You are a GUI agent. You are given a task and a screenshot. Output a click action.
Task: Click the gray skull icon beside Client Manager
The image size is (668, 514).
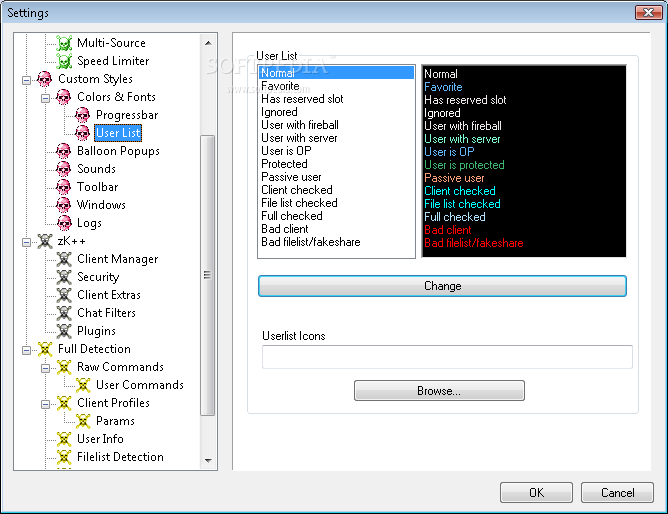click(x=64, y=259)
